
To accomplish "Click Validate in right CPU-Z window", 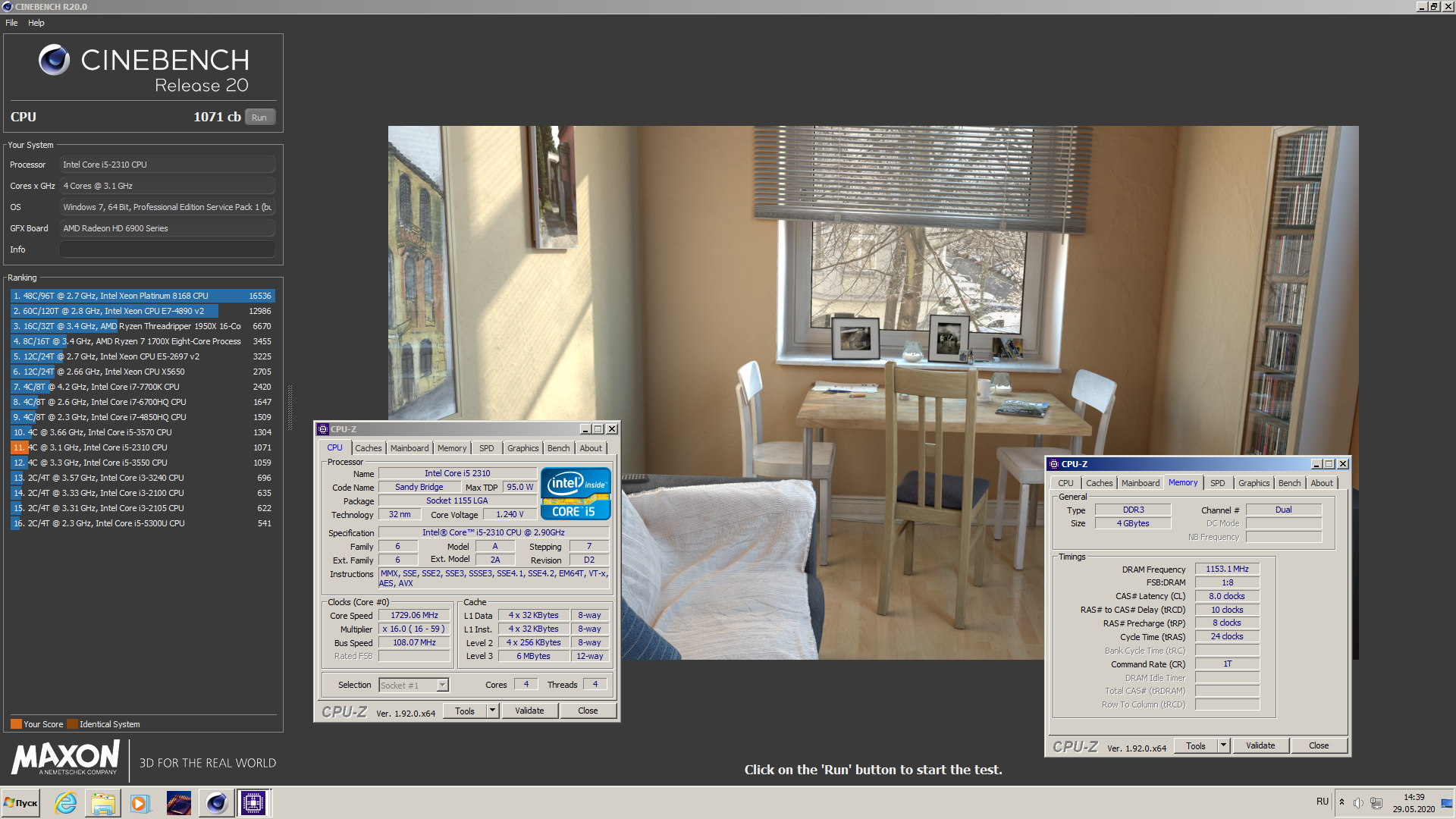I will pos(1260,745).
